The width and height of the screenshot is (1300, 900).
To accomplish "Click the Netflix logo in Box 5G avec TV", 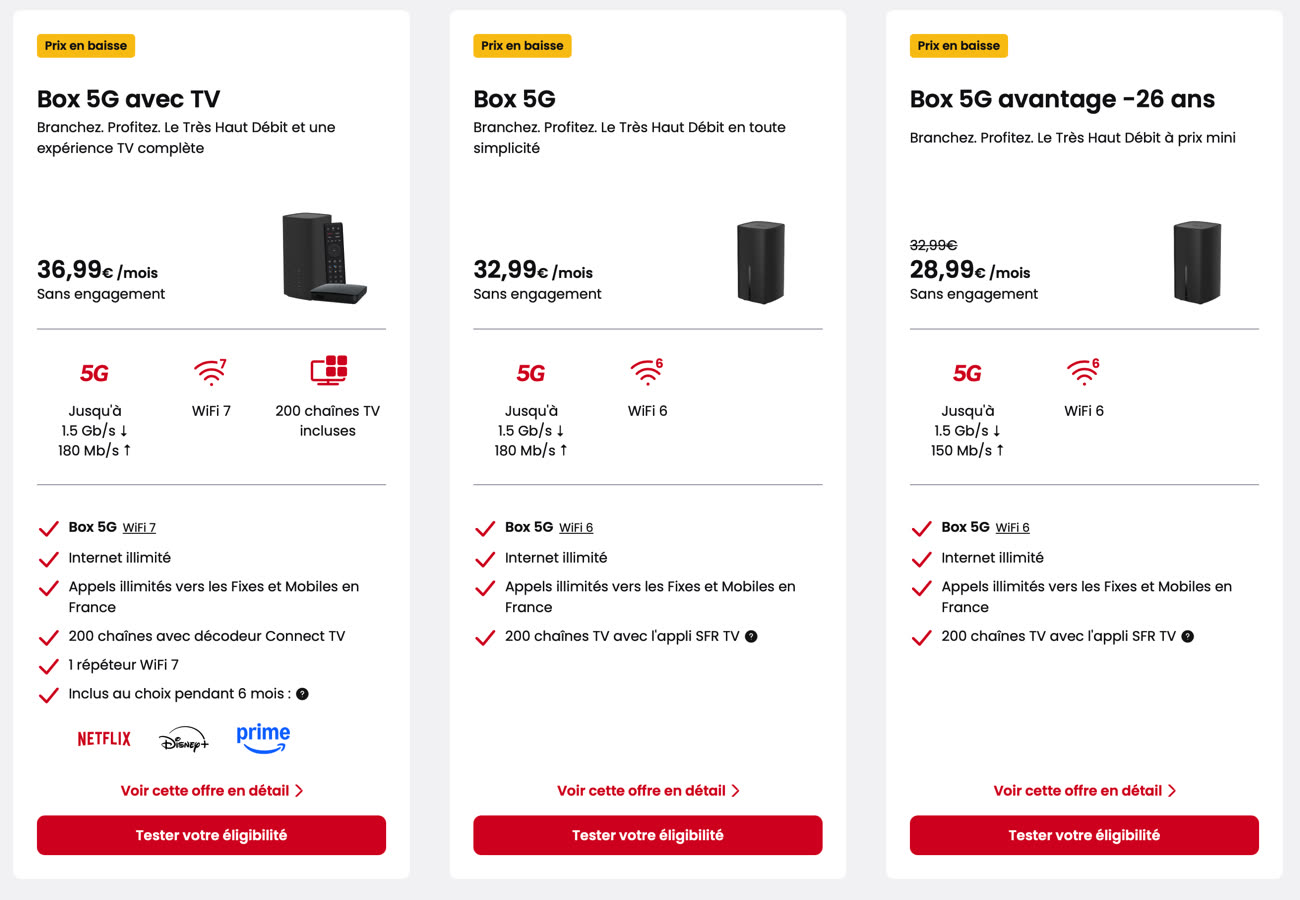I will [104, 739].
